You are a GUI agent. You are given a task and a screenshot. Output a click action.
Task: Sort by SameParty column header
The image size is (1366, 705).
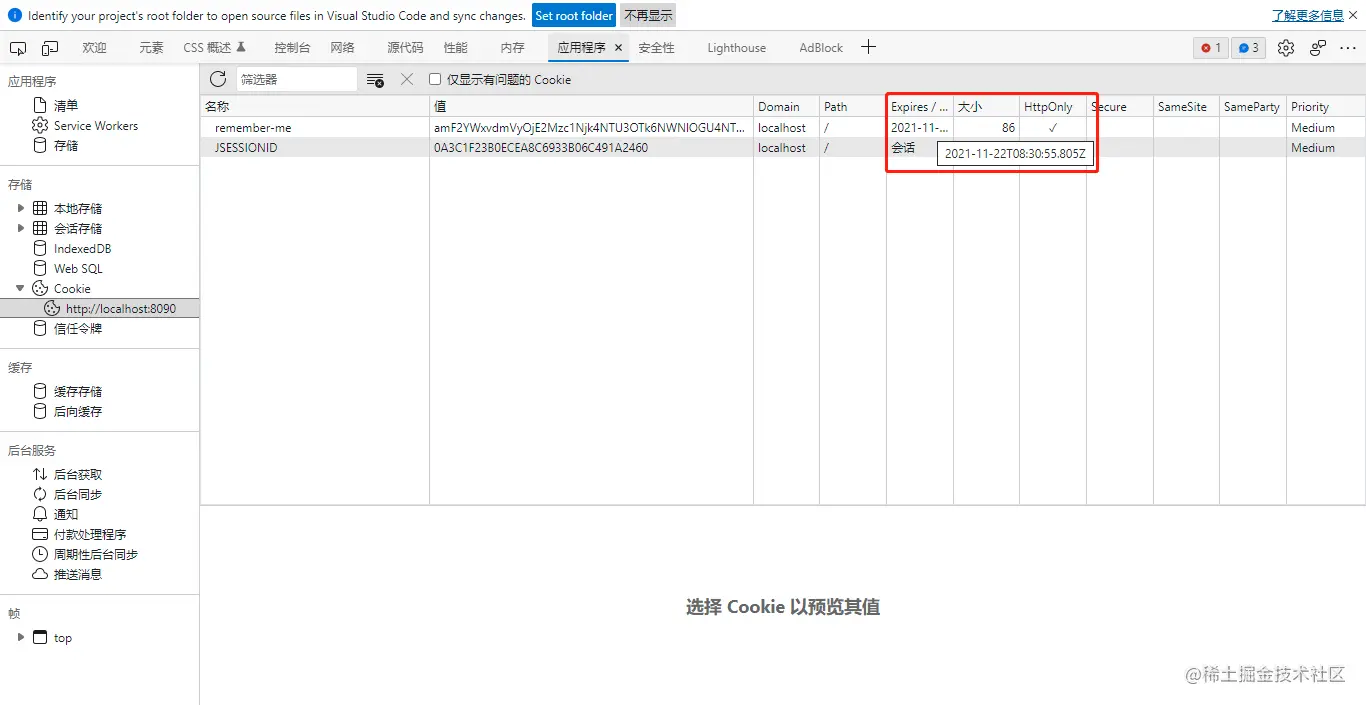[1253, 106]
